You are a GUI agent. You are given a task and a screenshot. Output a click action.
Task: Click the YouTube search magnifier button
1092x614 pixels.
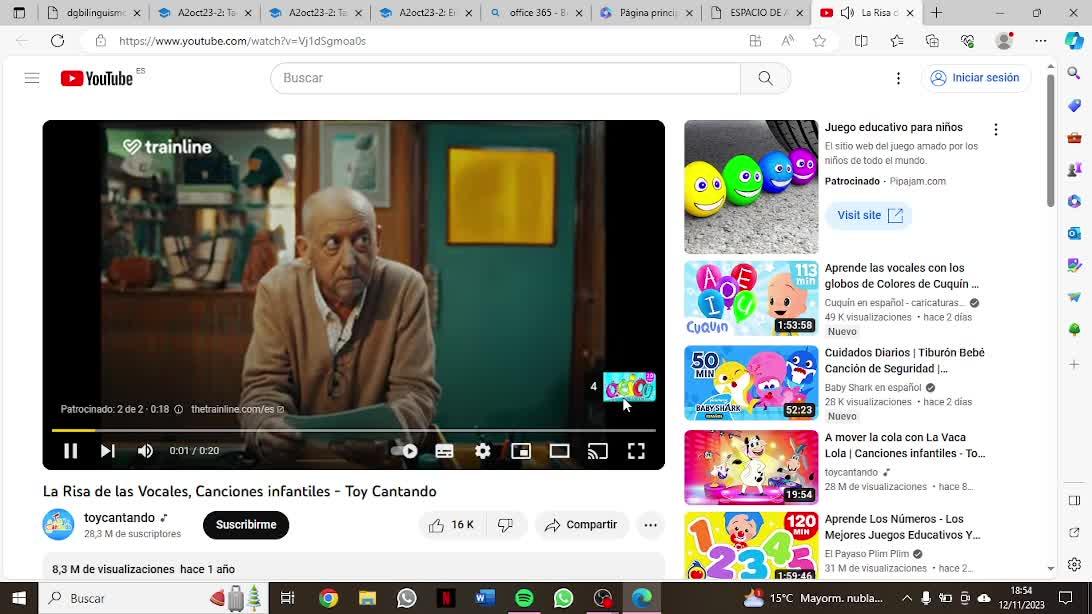tap(765, 78)
